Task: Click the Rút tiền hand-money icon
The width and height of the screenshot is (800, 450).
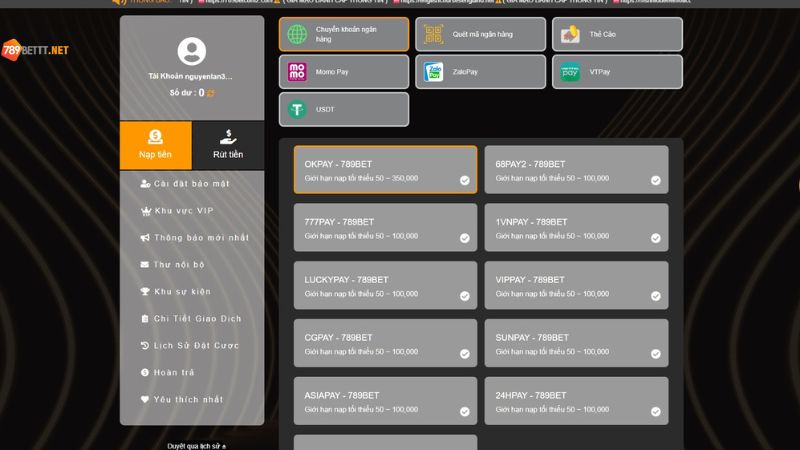Action: [x=228, y=137]
